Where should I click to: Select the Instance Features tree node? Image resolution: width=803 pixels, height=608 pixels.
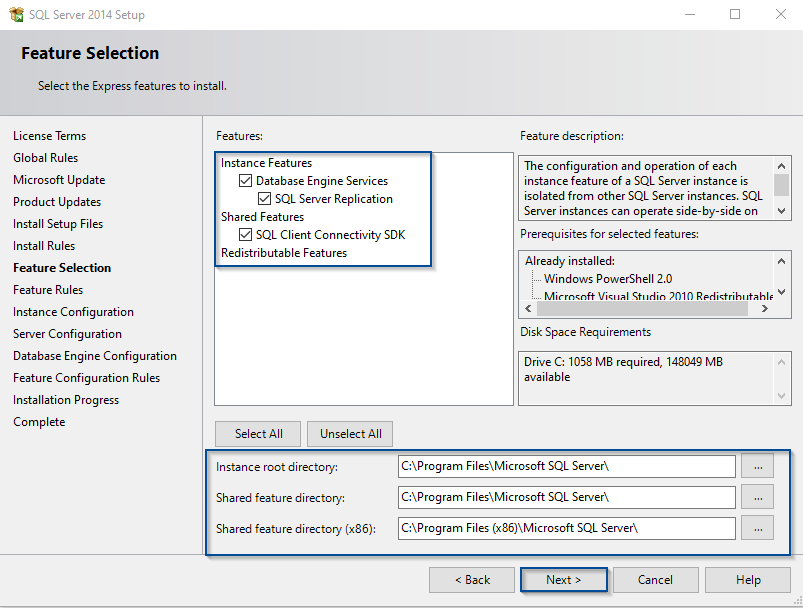pos(266,163)
